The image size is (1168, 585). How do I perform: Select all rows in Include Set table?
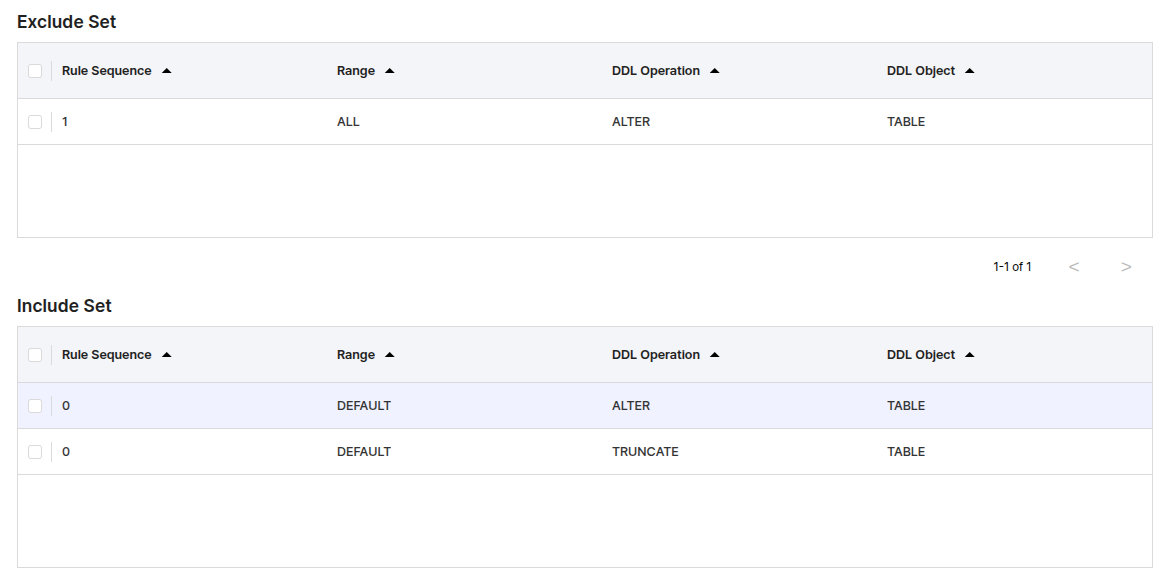point(35,355)
